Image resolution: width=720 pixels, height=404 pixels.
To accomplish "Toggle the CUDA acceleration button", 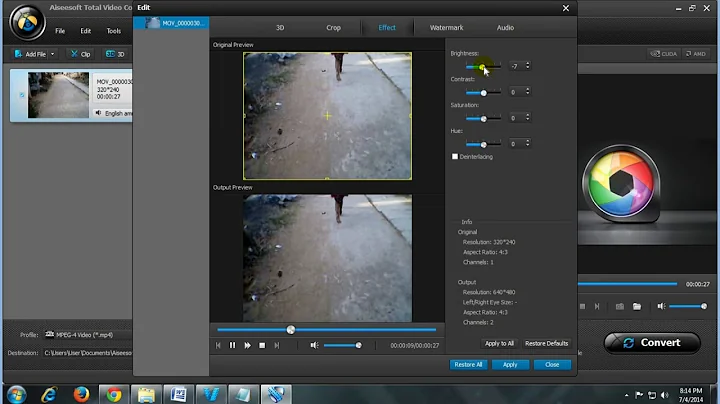I will [664, 54].
